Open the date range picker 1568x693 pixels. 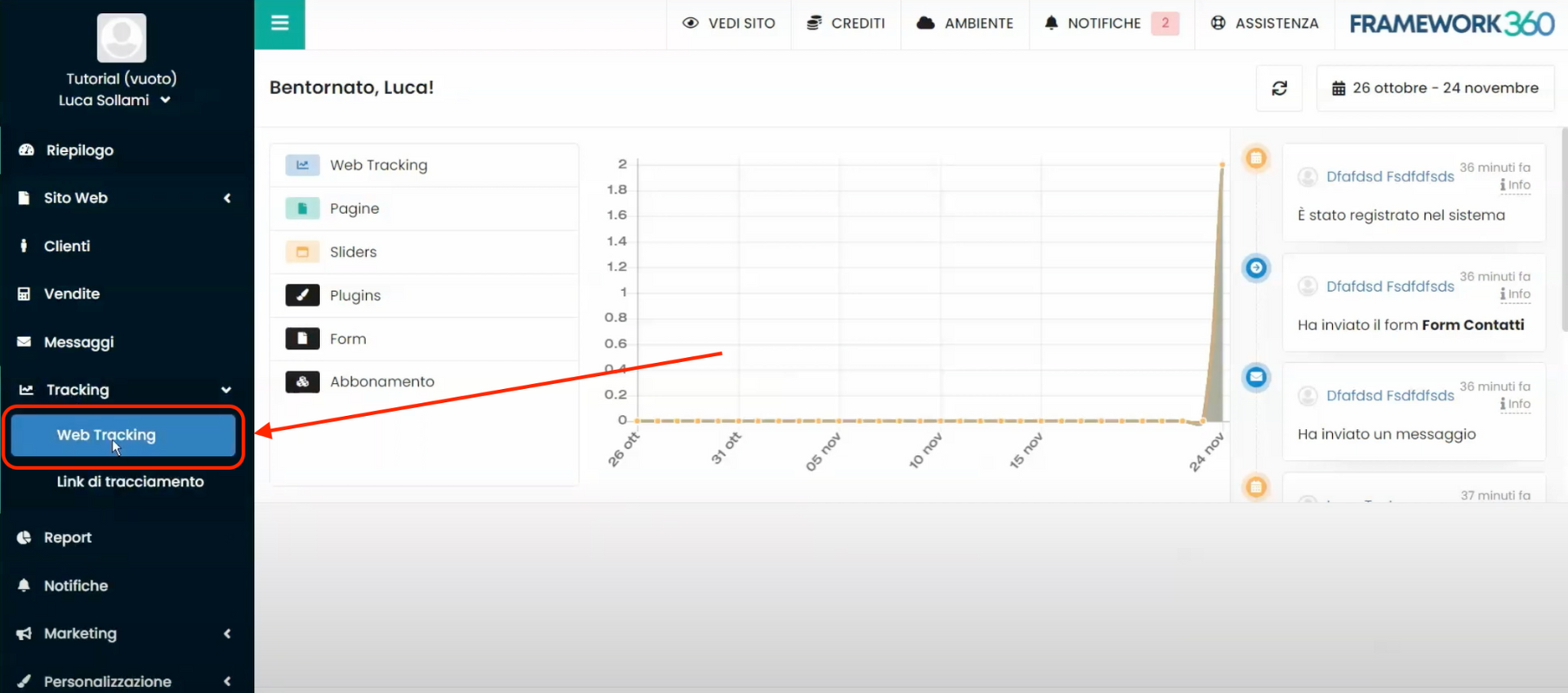pyautogui.click(x=1435, y=88)
